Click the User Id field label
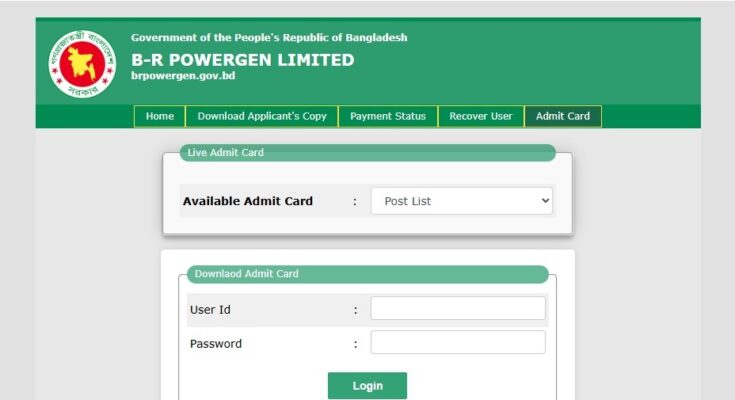 click(x=210, y=310)
